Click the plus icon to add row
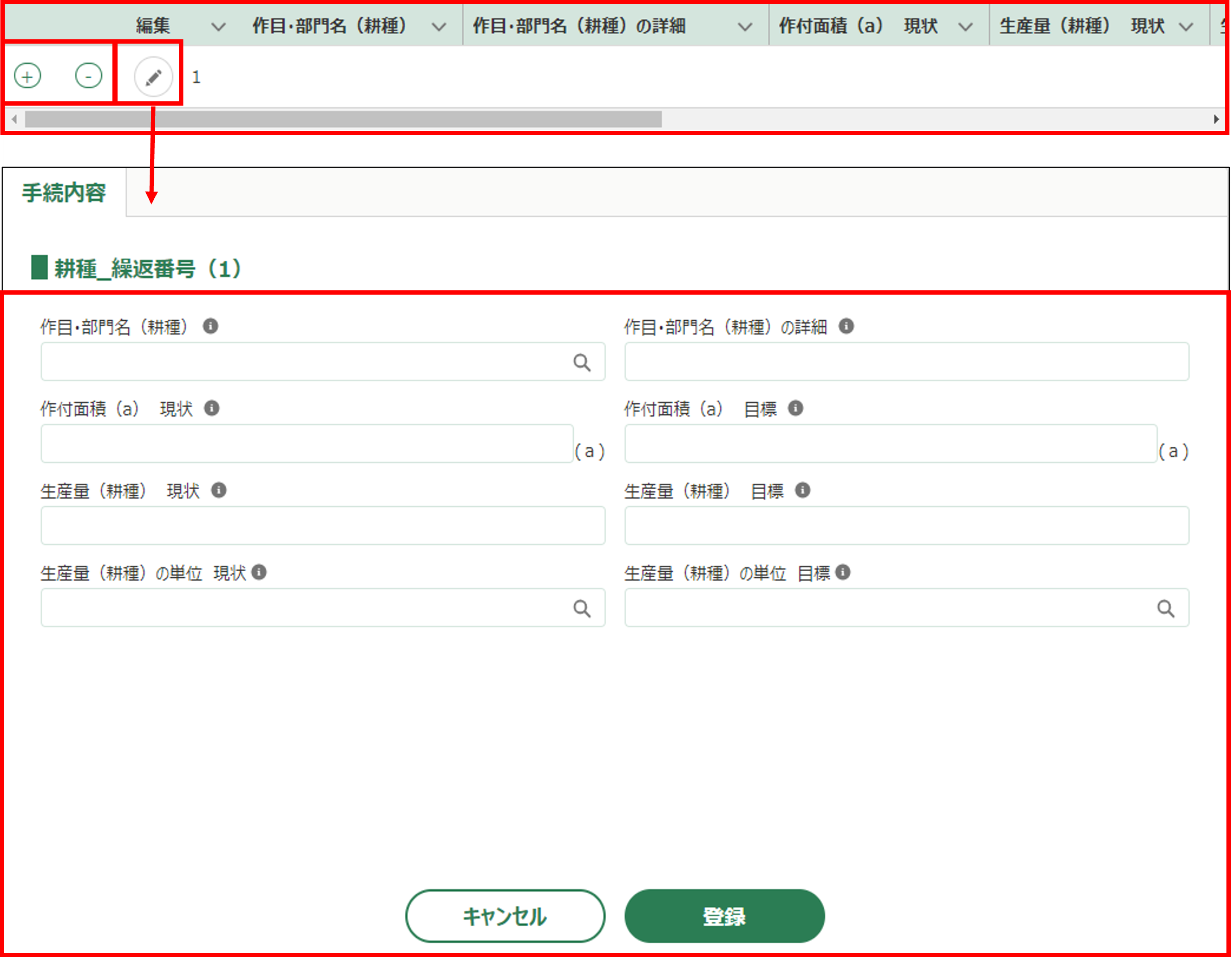Image resolution: width=1232 pixels, height=957 pixels. click(x=28, y=76)
